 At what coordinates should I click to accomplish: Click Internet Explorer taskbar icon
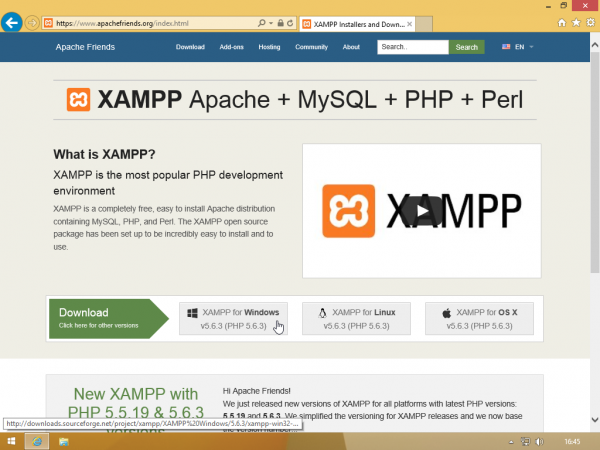point(37,441)
